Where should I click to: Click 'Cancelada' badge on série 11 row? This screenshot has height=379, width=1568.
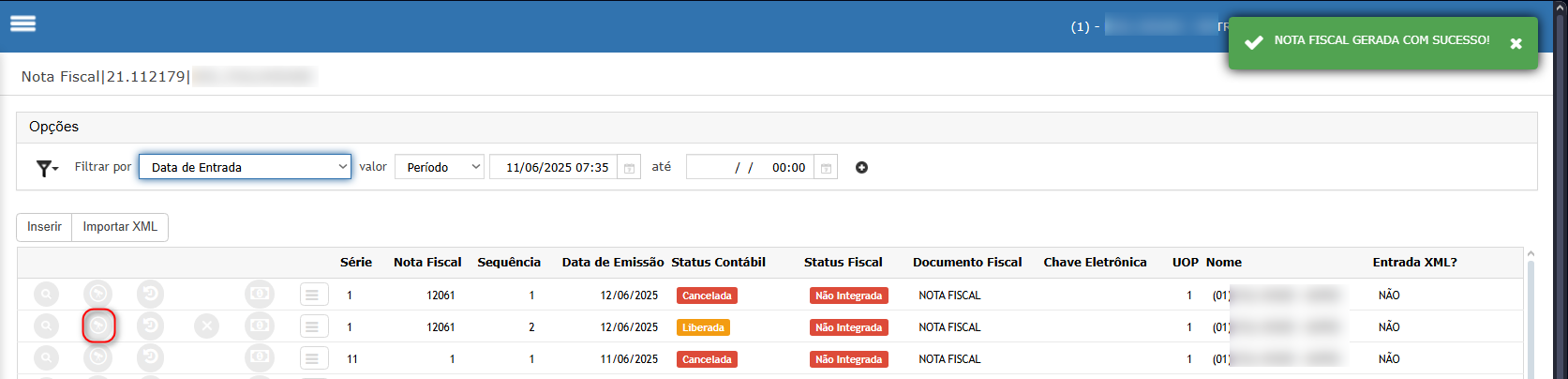[x=707, y=359]
